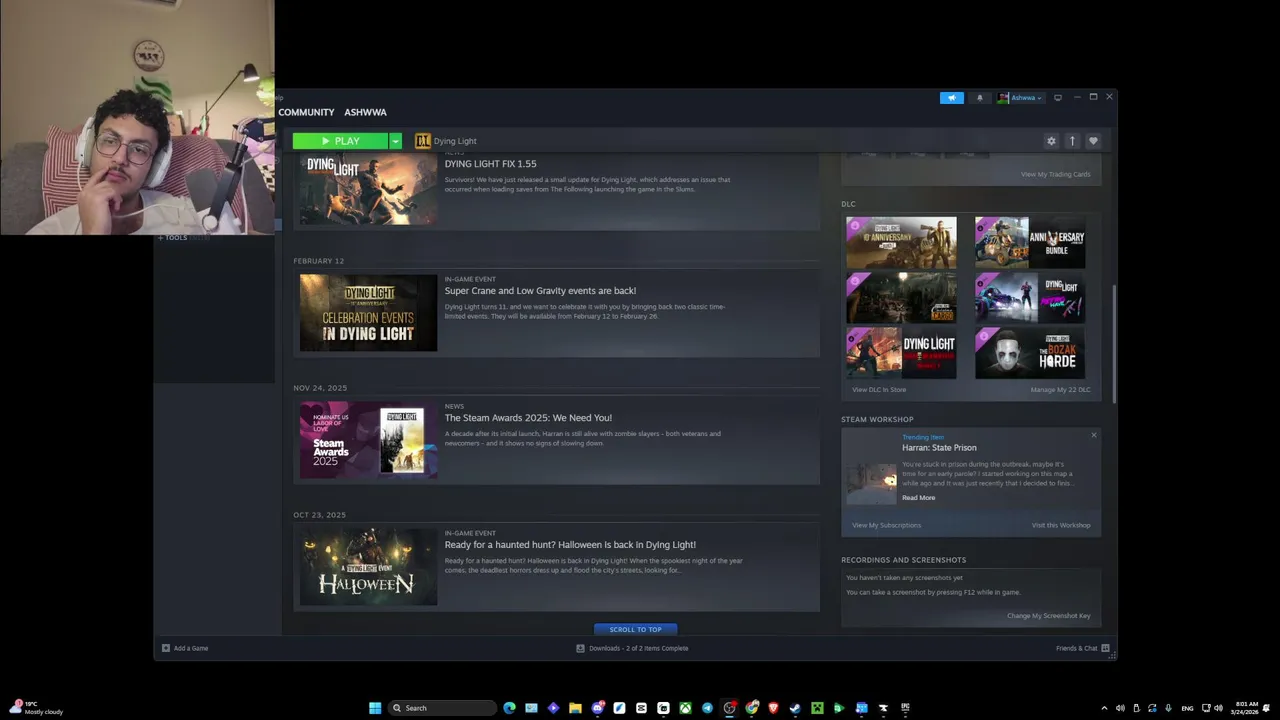Open Steam from taskbar
The height and width of the screenshot is (720, 1280).
coord(795,708)
